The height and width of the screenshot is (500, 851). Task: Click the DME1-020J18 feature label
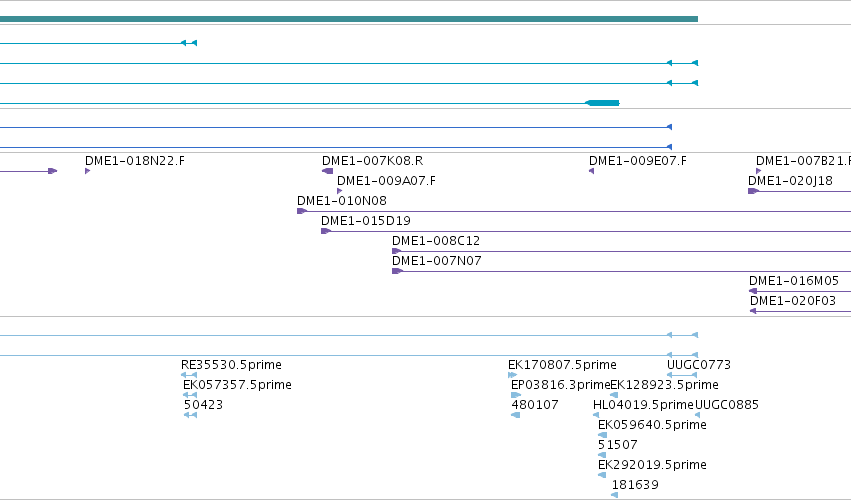click(790, 181)
